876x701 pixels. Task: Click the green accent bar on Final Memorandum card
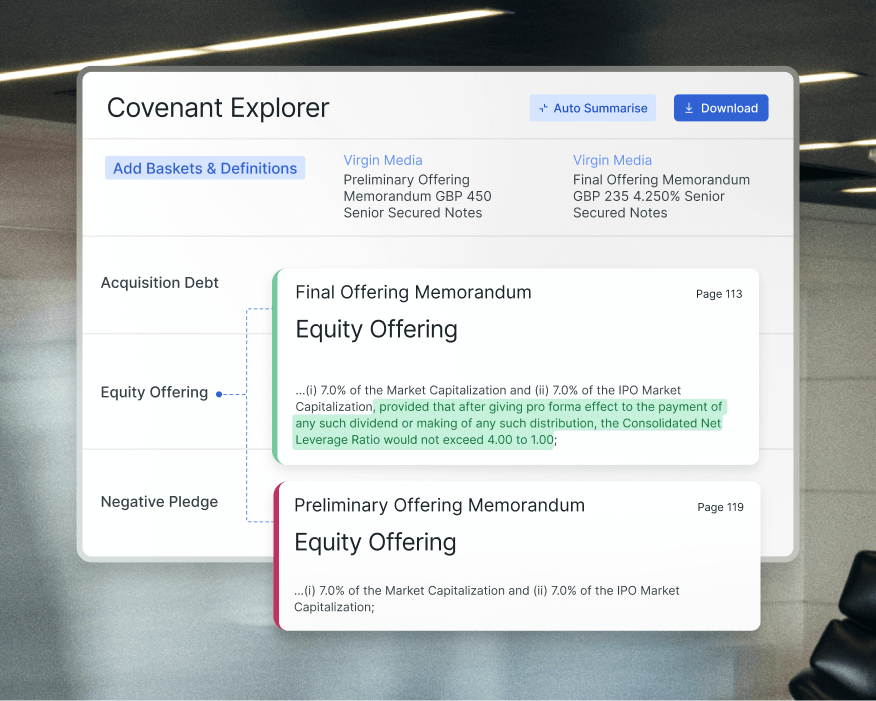(x=277, y=366)
